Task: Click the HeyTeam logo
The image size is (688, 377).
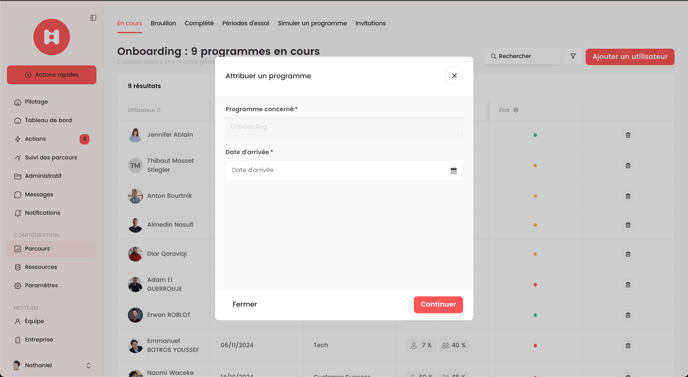Action: tap(51, 37)
